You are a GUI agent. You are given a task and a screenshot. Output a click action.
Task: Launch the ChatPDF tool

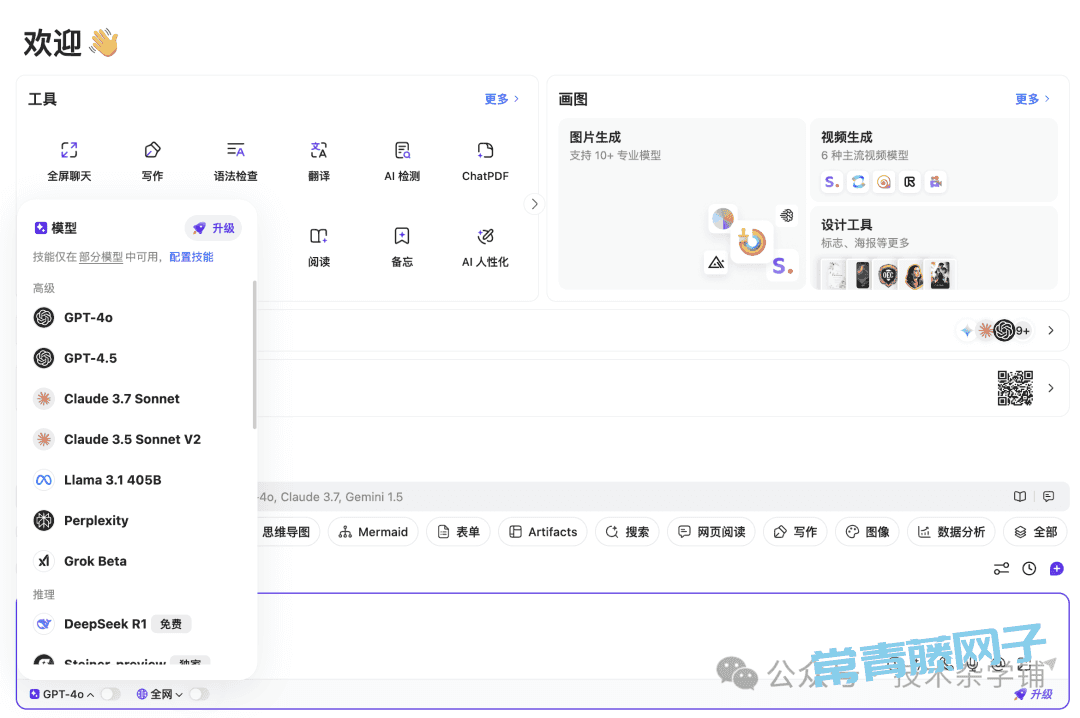pyautogui.click(x=486, y=161)
